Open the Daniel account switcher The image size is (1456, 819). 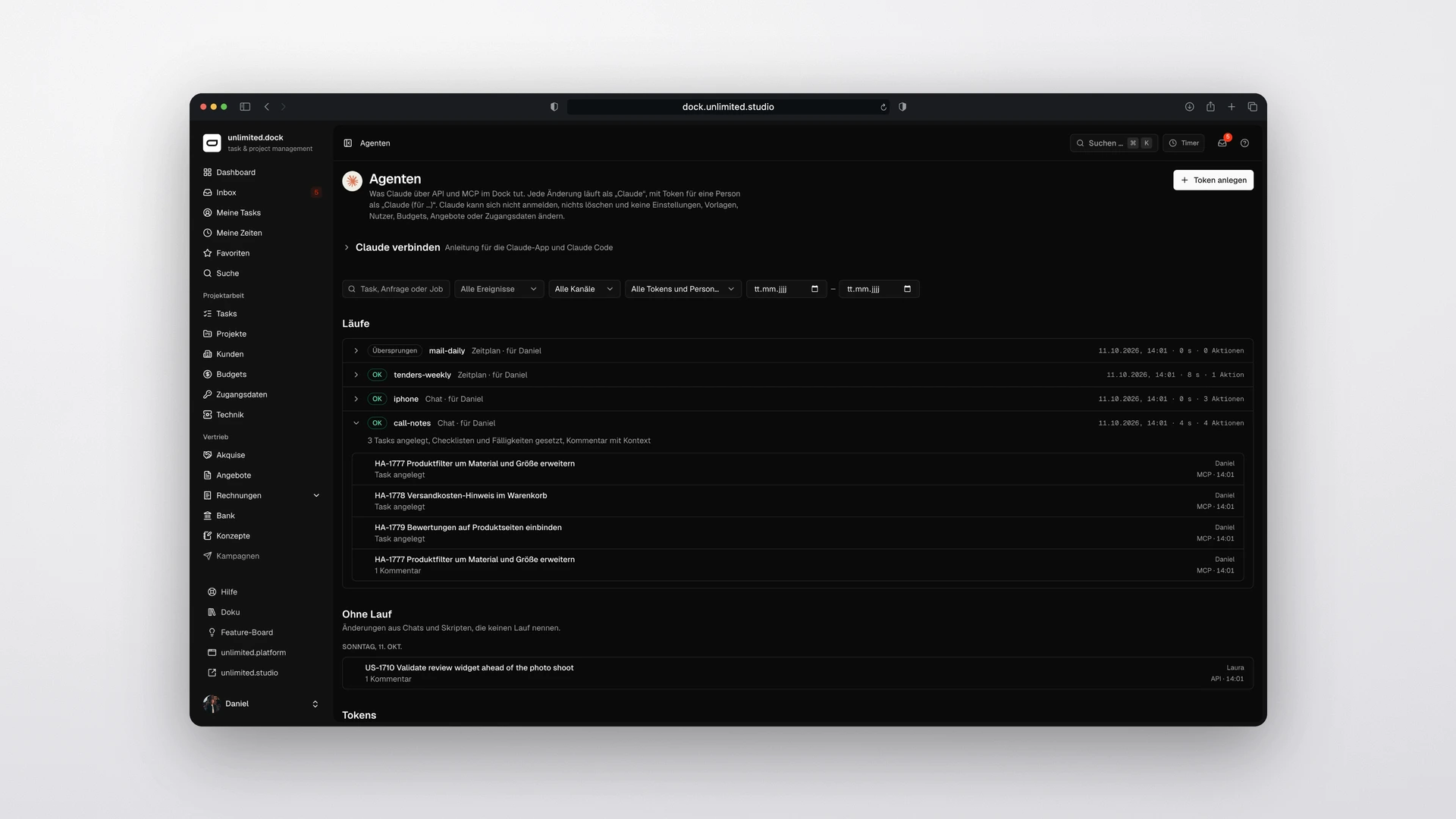(x=261, y=704)
